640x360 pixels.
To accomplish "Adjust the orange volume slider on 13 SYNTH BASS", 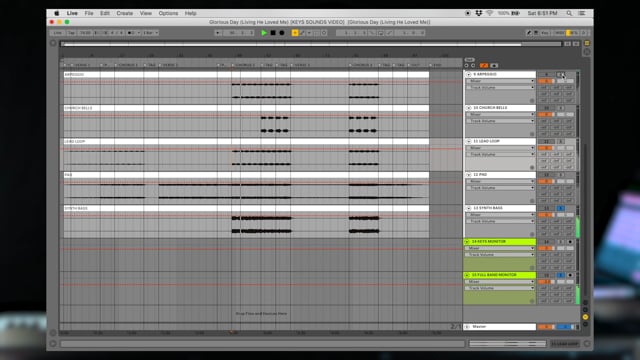I will (546, 215).
